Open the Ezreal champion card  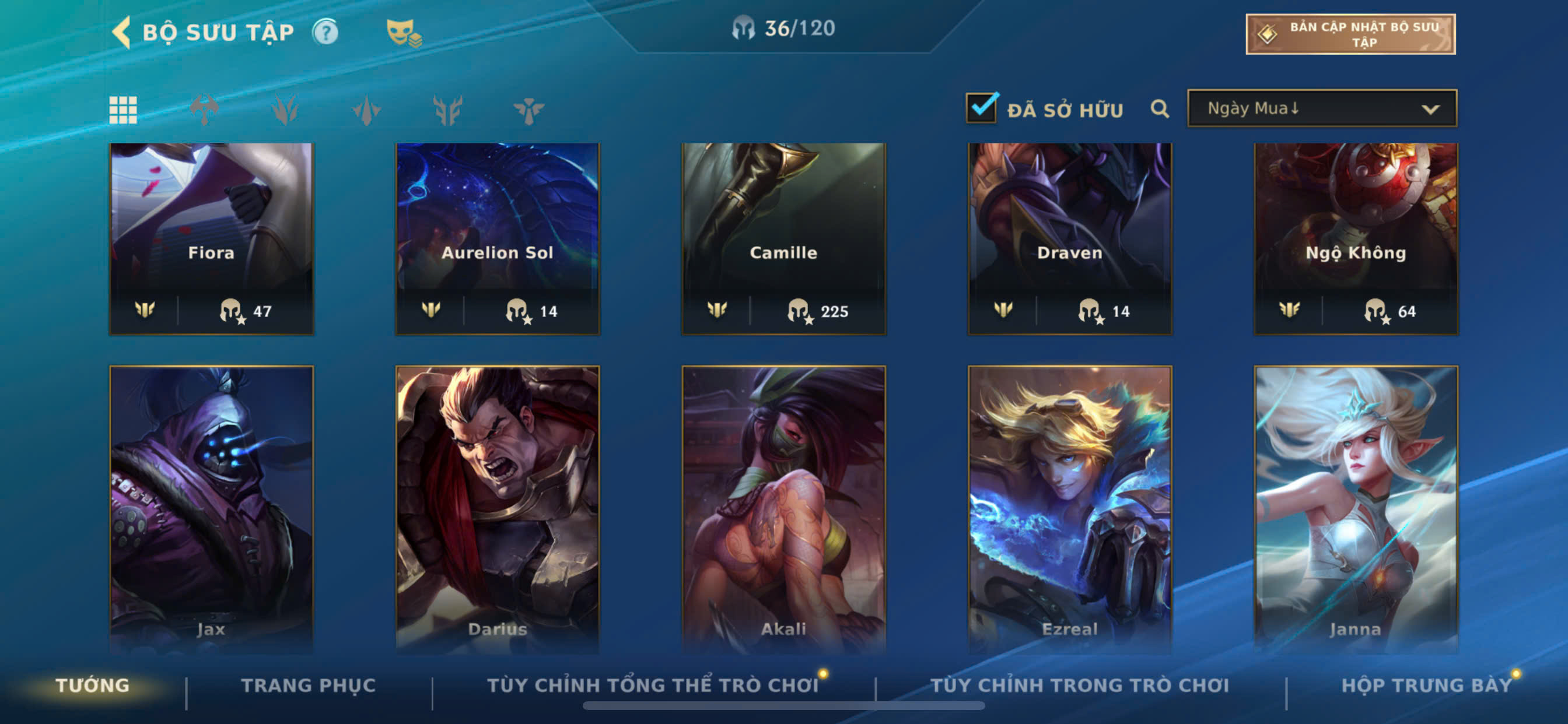coord(1069,509)
